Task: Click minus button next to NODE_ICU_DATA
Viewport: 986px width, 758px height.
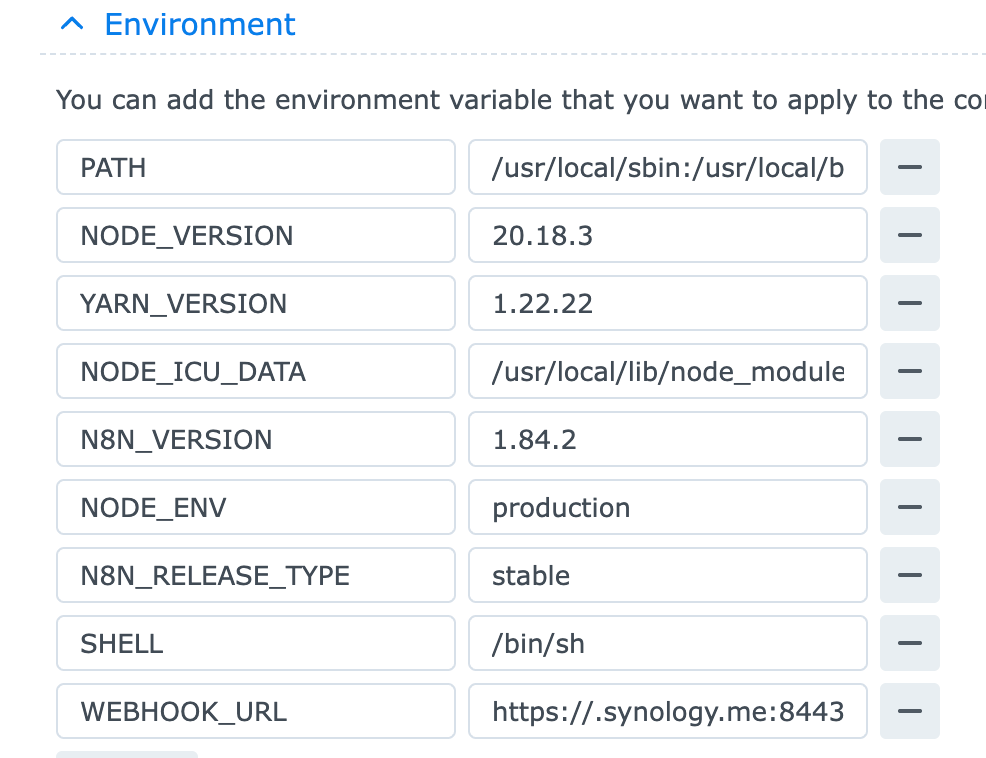Action: [909, 371]
